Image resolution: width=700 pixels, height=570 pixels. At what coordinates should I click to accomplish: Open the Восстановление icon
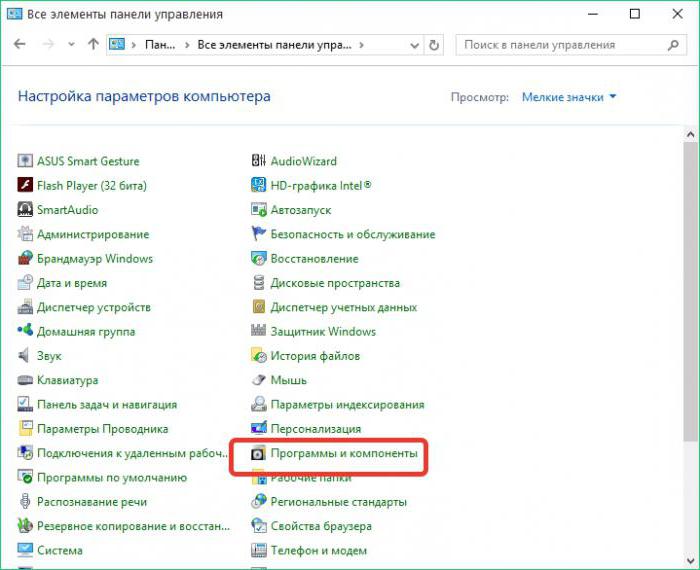coord(258,258)
